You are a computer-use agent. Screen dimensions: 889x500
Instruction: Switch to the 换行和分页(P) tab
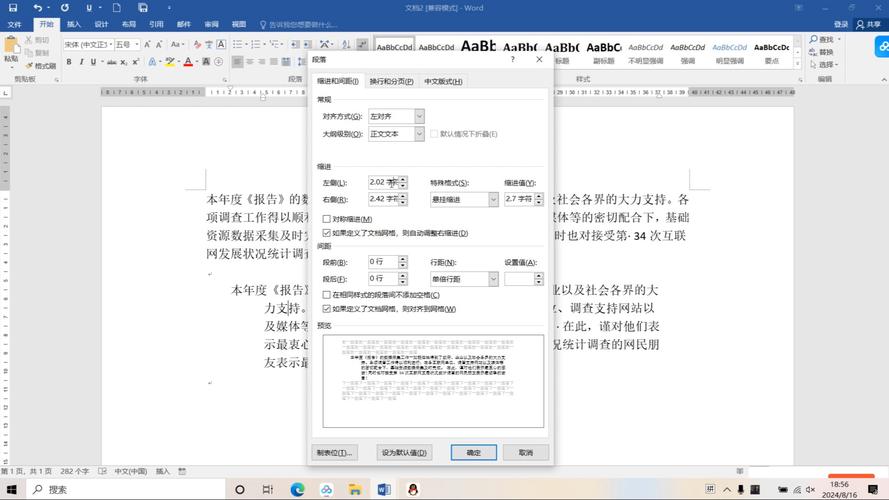coord(391,82)
